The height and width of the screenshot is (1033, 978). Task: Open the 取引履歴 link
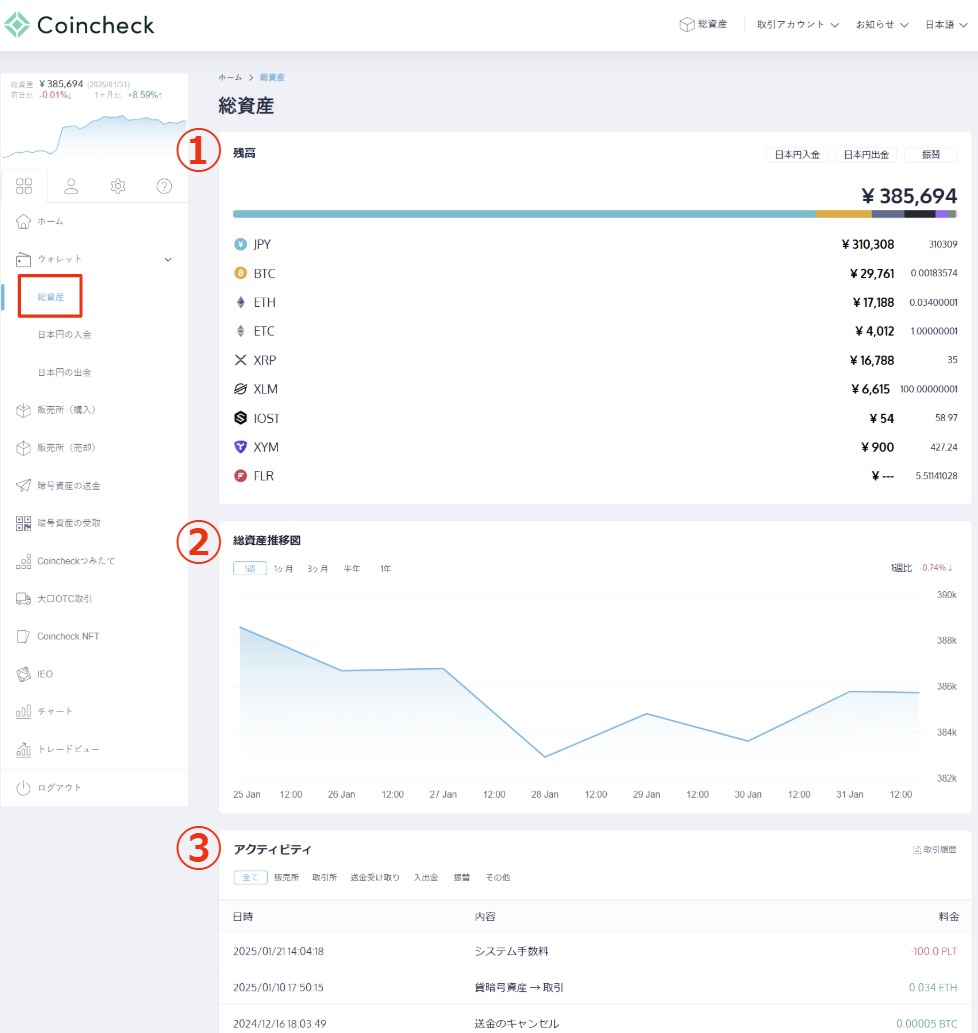(934, 850)
